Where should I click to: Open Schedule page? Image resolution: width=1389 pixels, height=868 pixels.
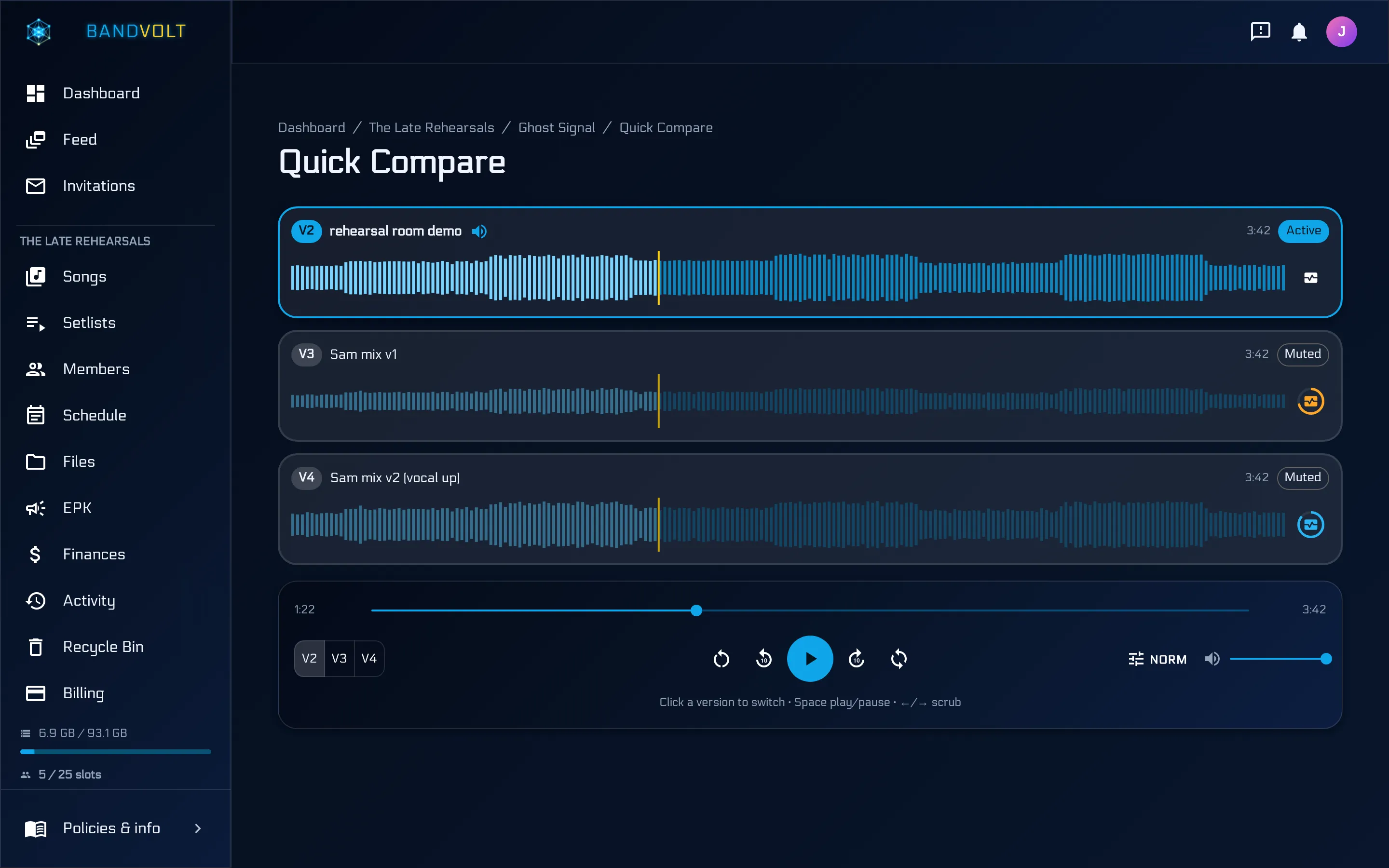115,415
